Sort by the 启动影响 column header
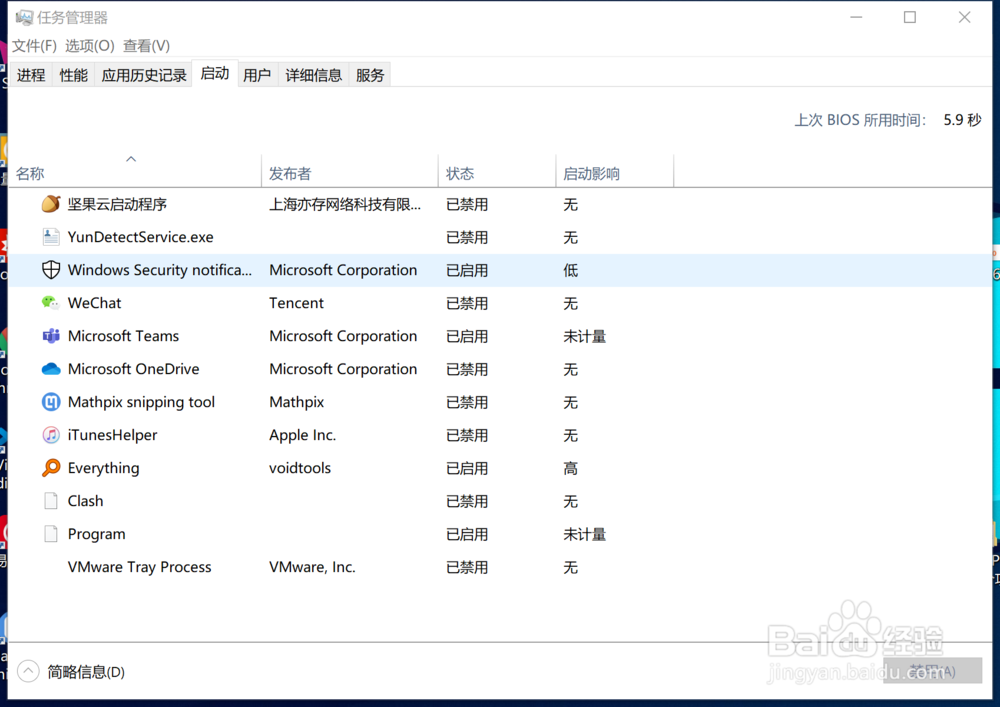Viewport: 1000px width, 707px height. [591, 174]
